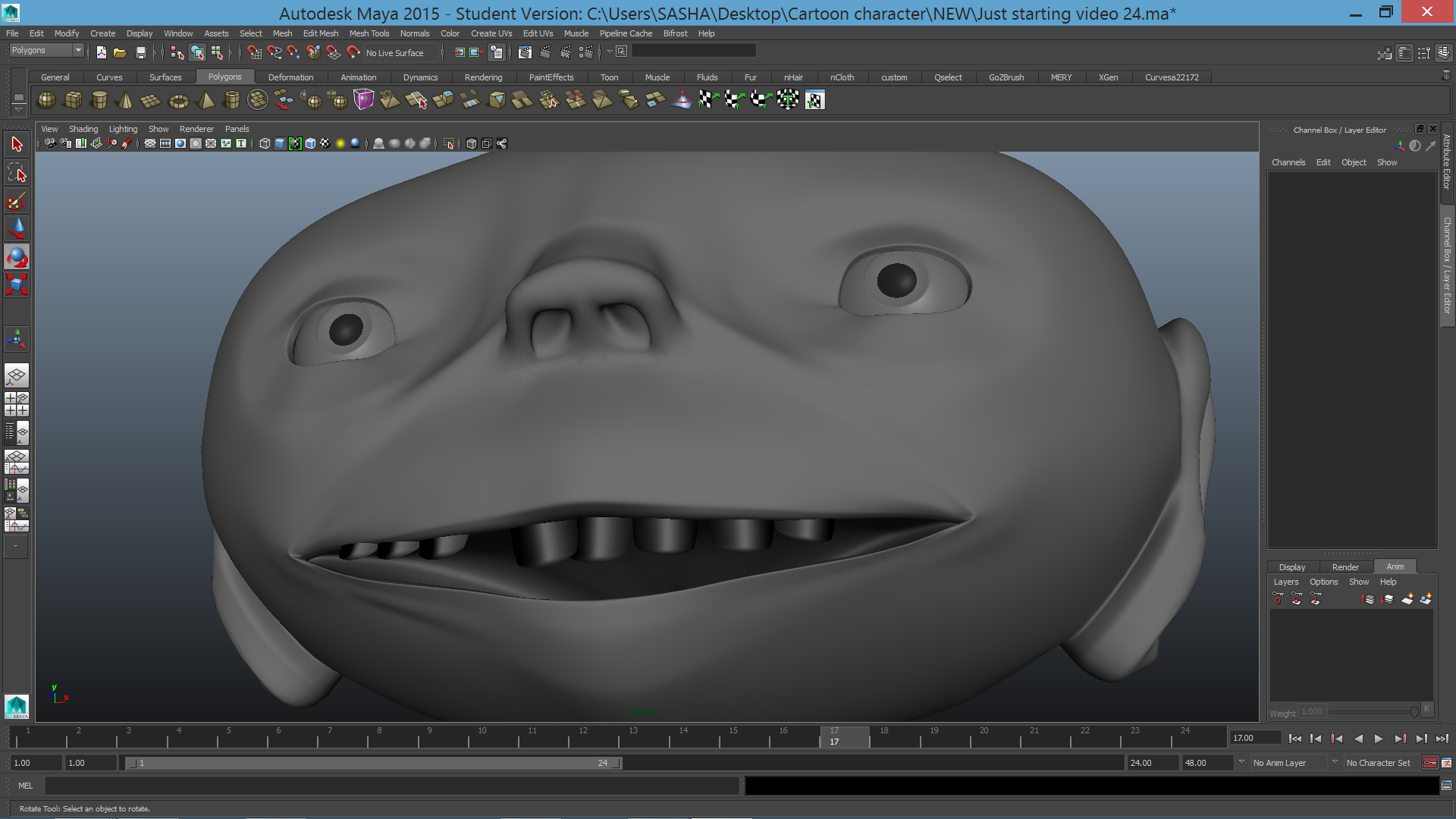
Task: Toggle the auto keyframe button
Action: tap(1430, 763)
